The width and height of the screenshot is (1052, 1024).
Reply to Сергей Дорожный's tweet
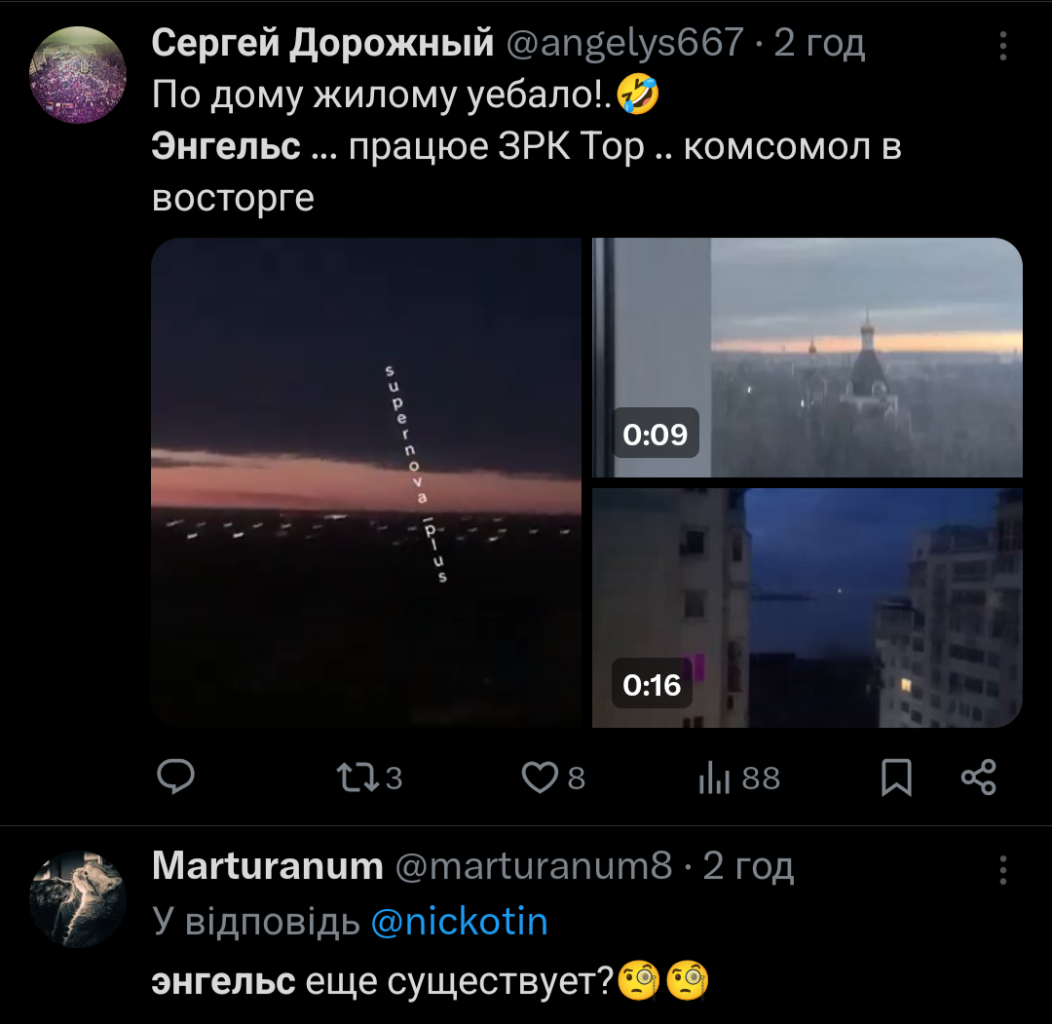coord(176,778)
